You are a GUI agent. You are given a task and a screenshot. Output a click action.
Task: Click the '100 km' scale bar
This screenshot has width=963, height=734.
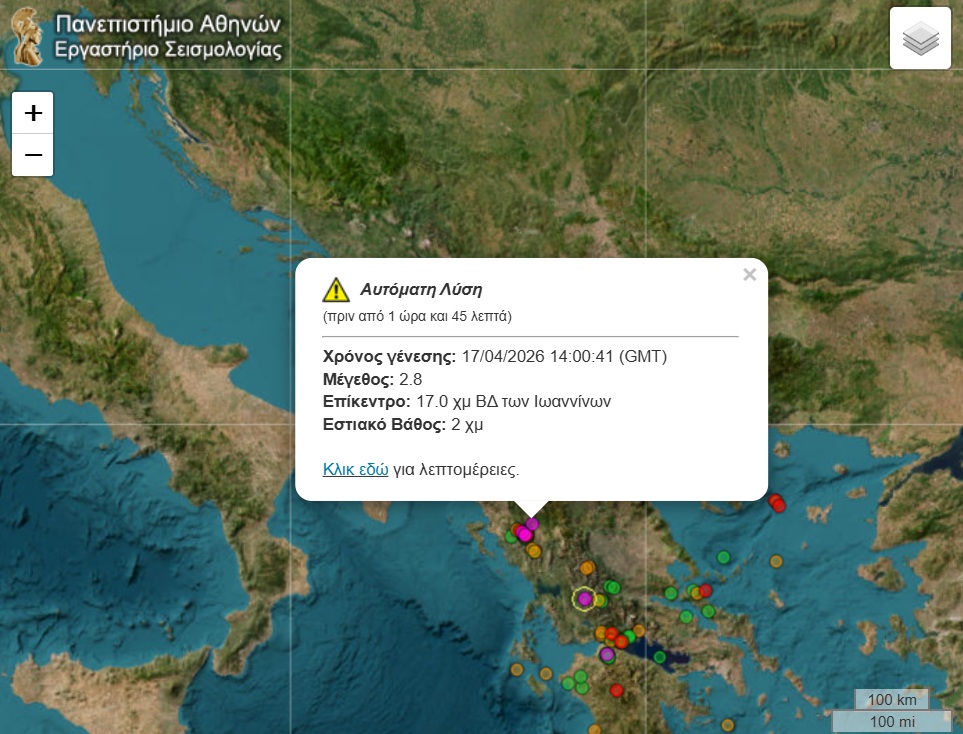point(892,699)
